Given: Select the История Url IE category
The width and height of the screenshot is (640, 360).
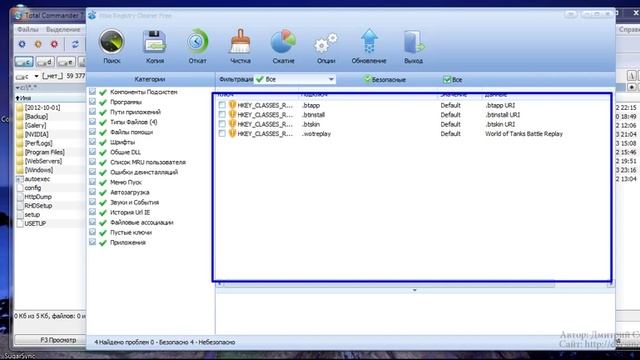Looking at the screenshot, I should pyautogui.click(x=130, y=212).
